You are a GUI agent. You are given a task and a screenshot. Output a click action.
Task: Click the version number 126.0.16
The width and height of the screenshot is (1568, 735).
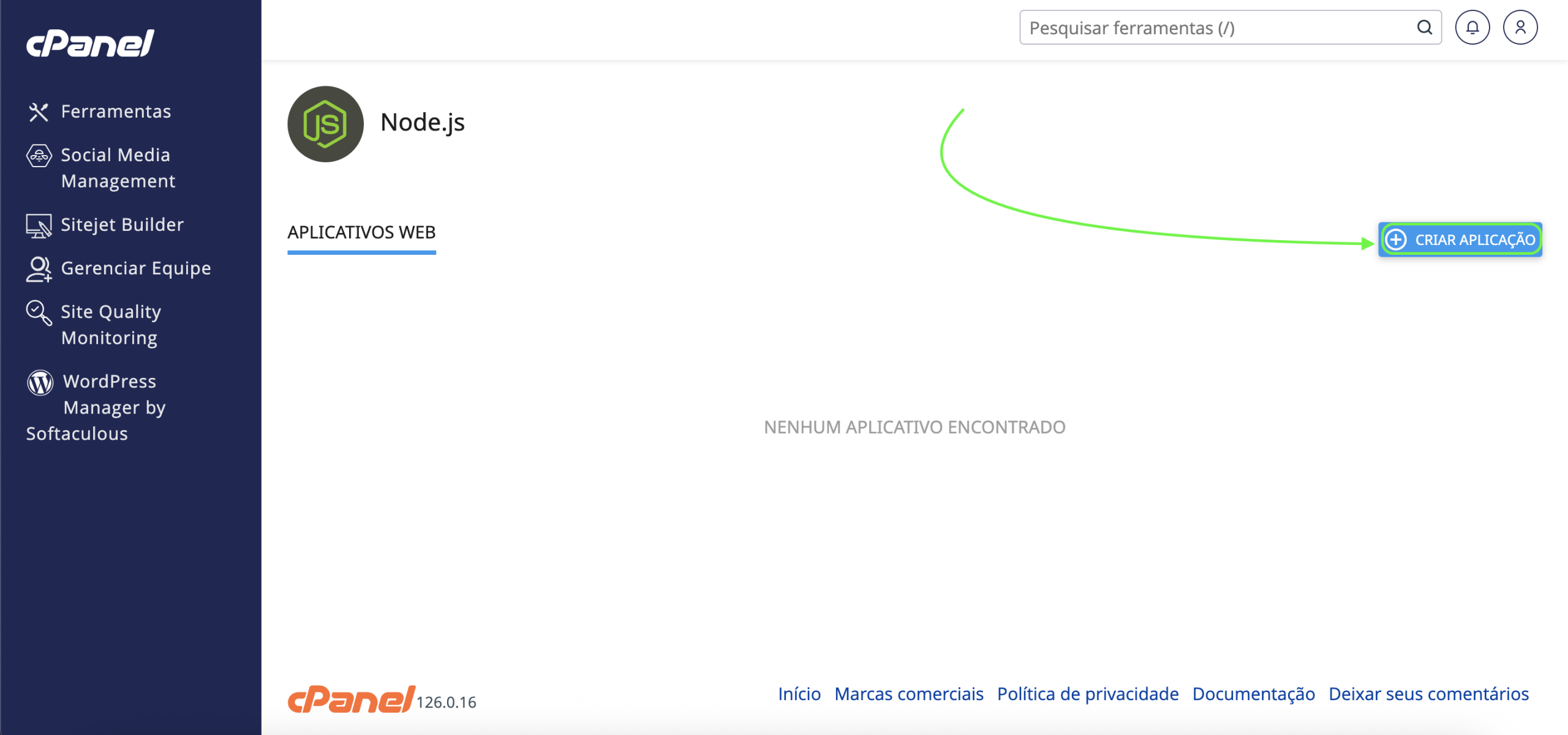point(447,703)
